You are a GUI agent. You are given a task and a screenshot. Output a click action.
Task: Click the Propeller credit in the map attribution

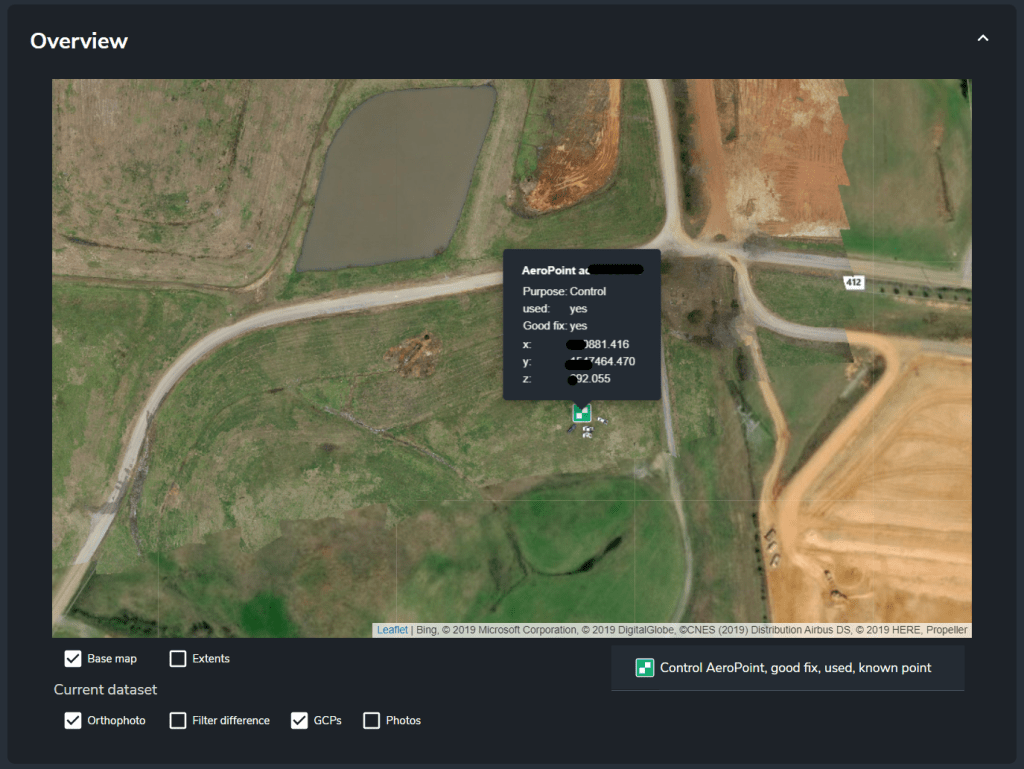click(x=947, y=630)
